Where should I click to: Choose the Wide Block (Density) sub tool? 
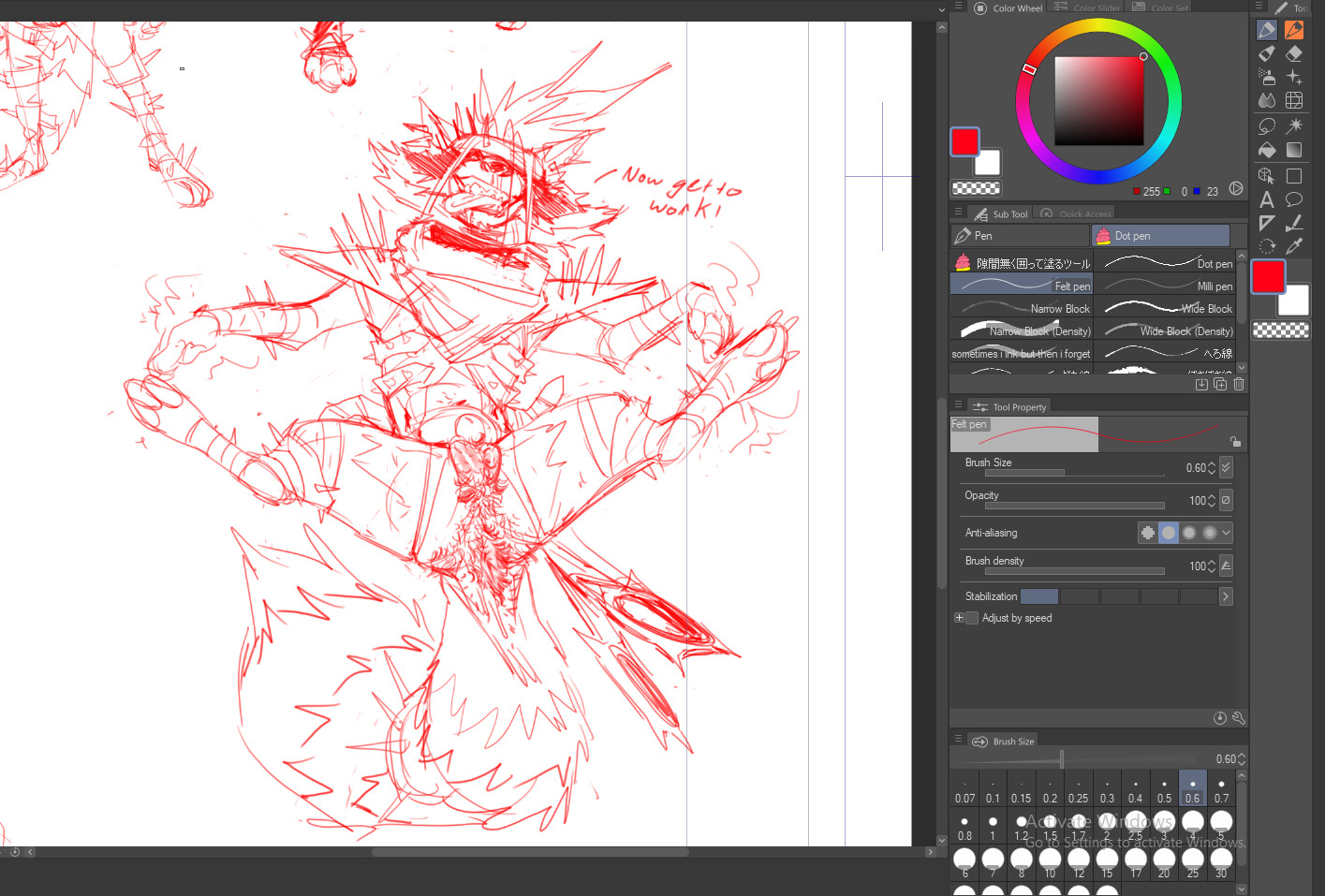[x=1165, y=330]
